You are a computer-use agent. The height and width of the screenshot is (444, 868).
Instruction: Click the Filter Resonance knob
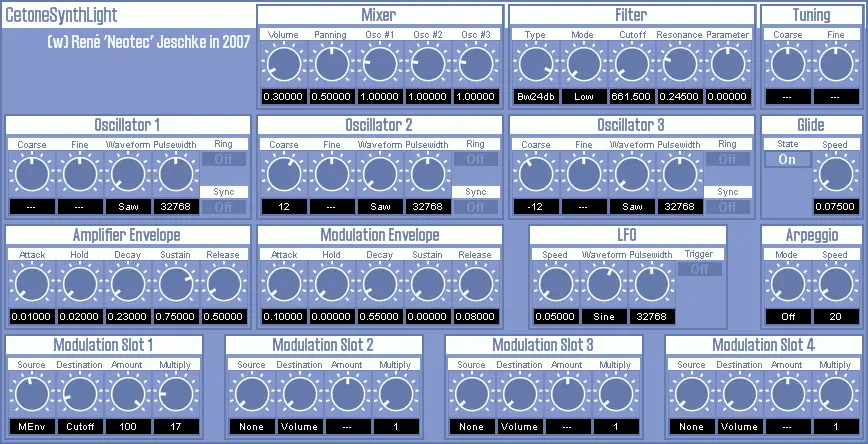(x=679, y=64)
